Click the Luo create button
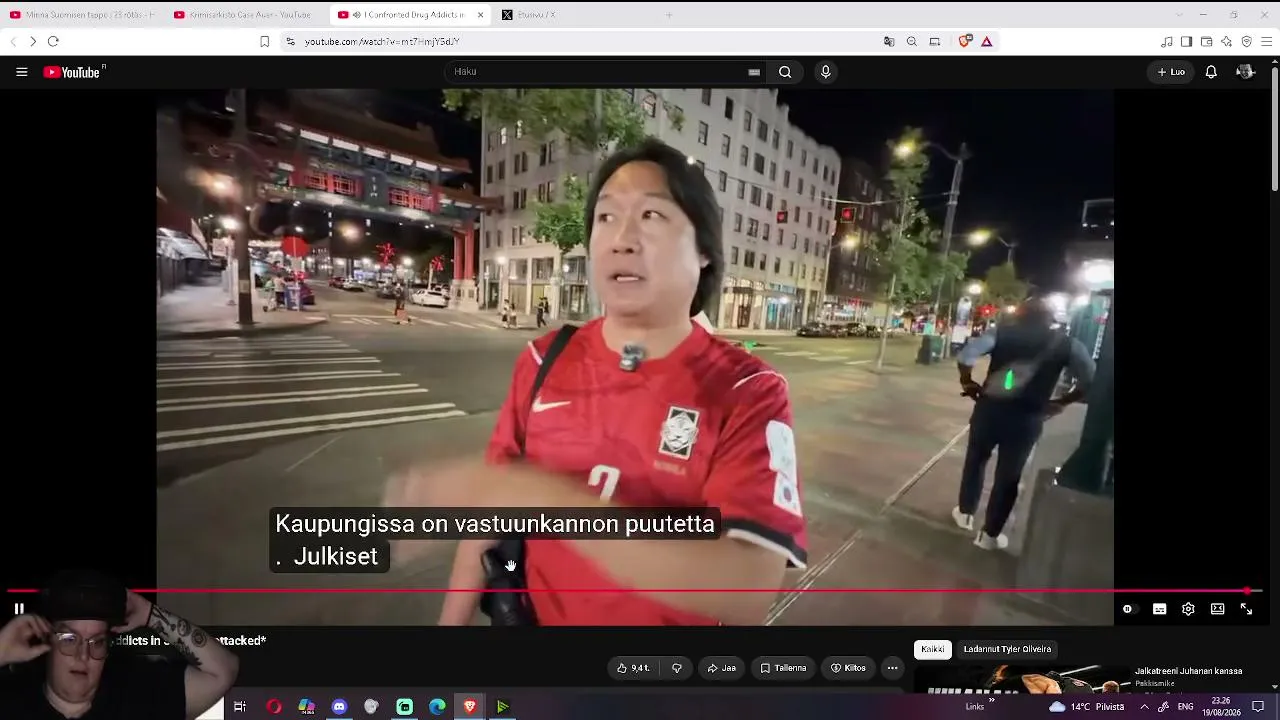The height and width of the screenshot is (720, 1280). [x=1171, y=72]
